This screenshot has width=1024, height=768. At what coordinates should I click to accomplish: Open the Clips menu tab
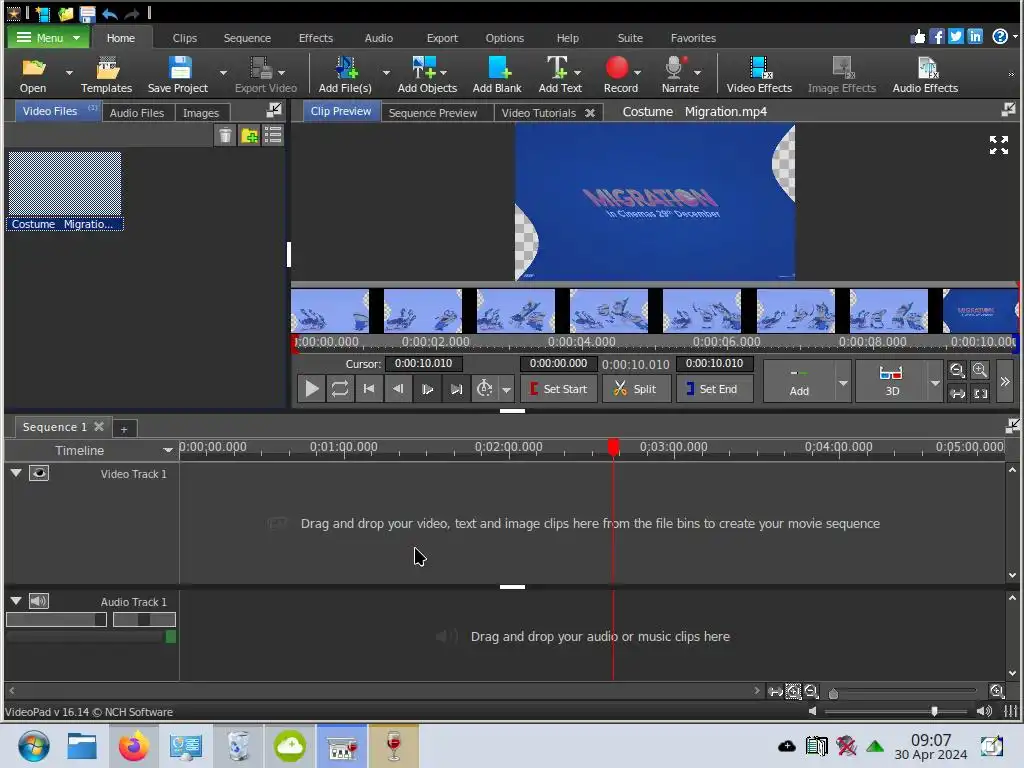click(185, 38)
